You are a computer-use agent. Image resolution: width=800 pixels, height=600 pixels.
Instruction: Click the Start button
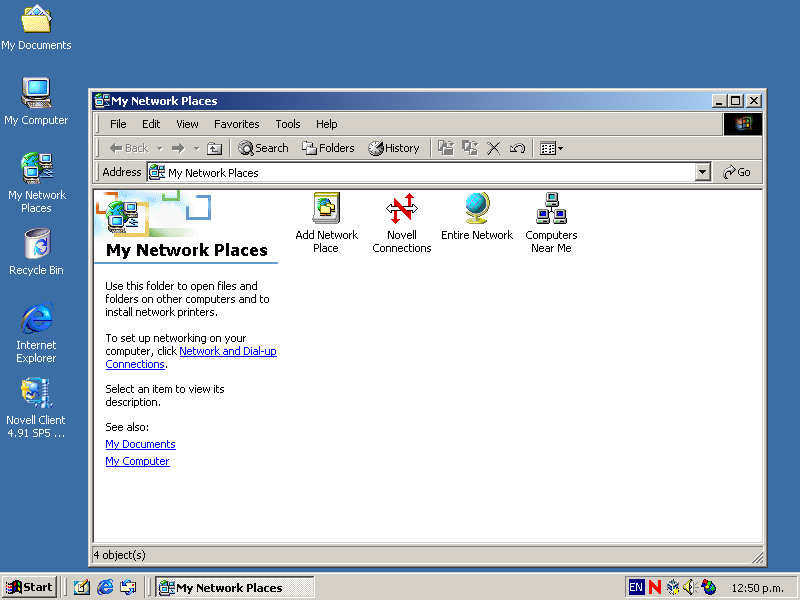click(x=30, y=587)
